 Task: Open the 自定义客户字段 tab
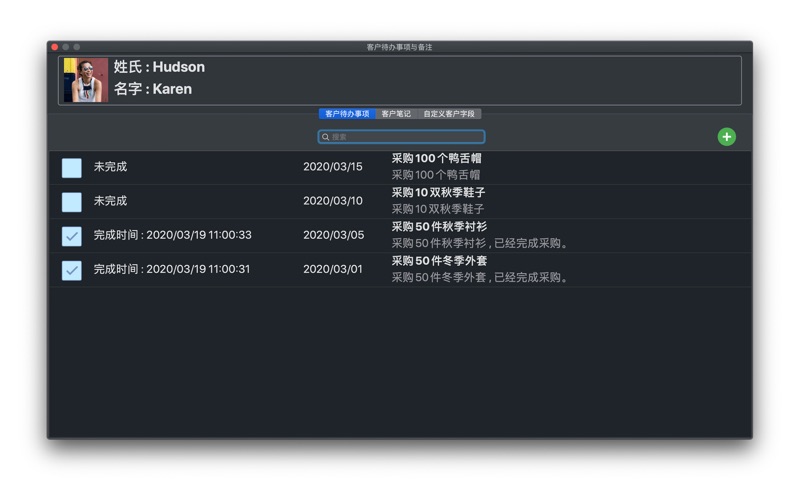point(449,114)
